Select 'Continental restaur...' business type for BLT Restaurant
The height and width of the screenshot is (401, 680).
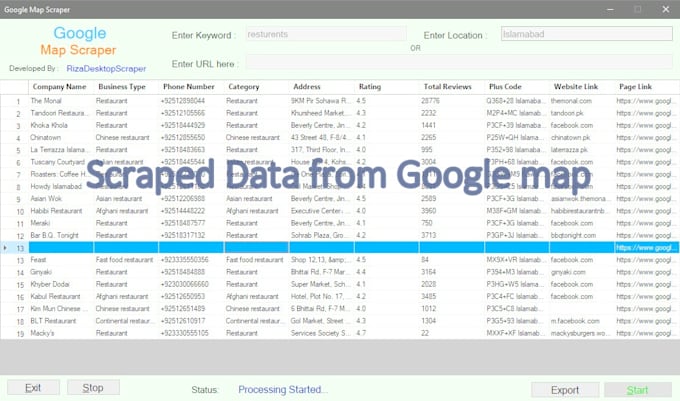click(x=126, y=321)
